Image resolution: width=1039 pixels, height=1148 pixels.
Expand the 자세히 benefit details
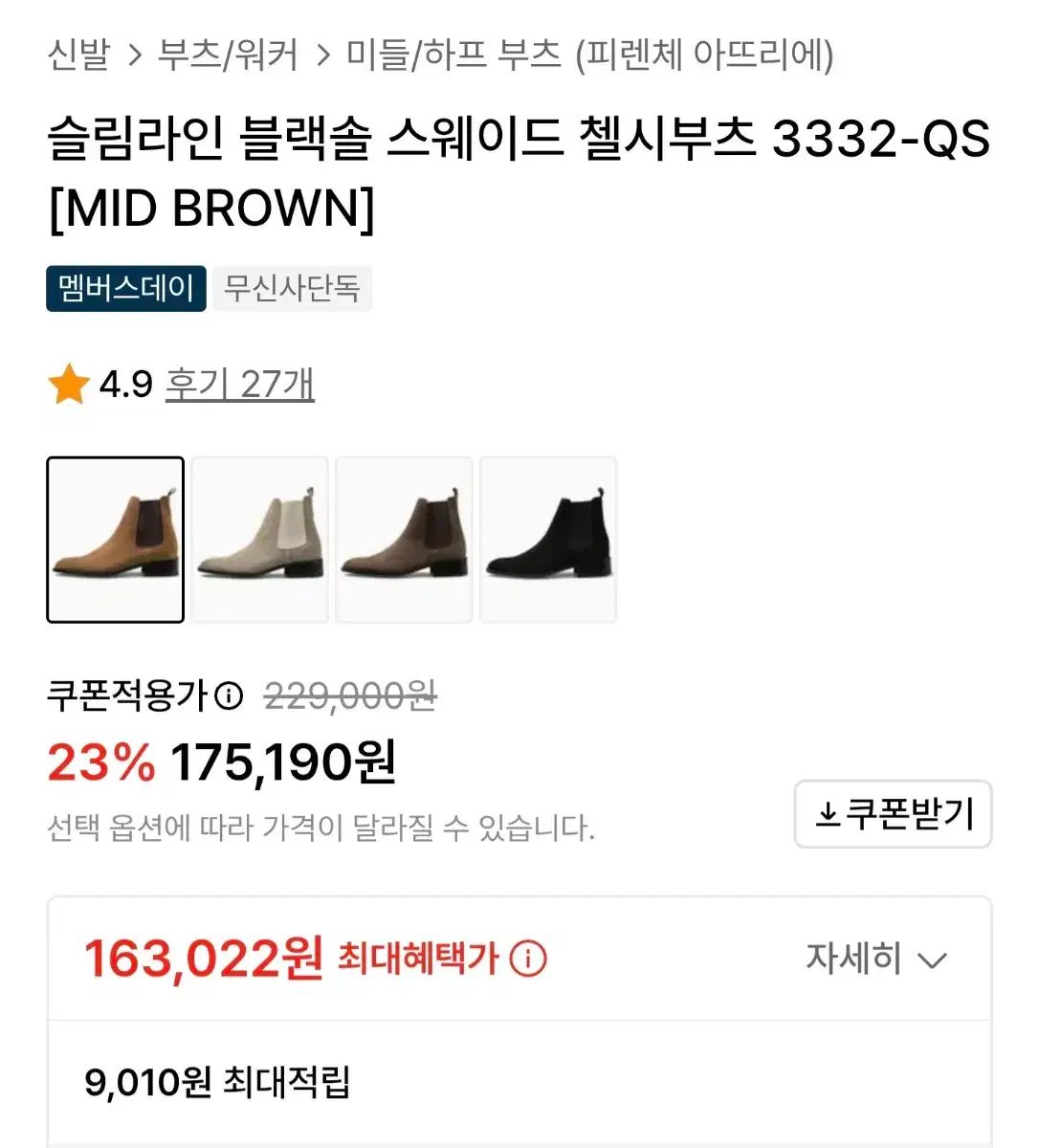[854, 958]
